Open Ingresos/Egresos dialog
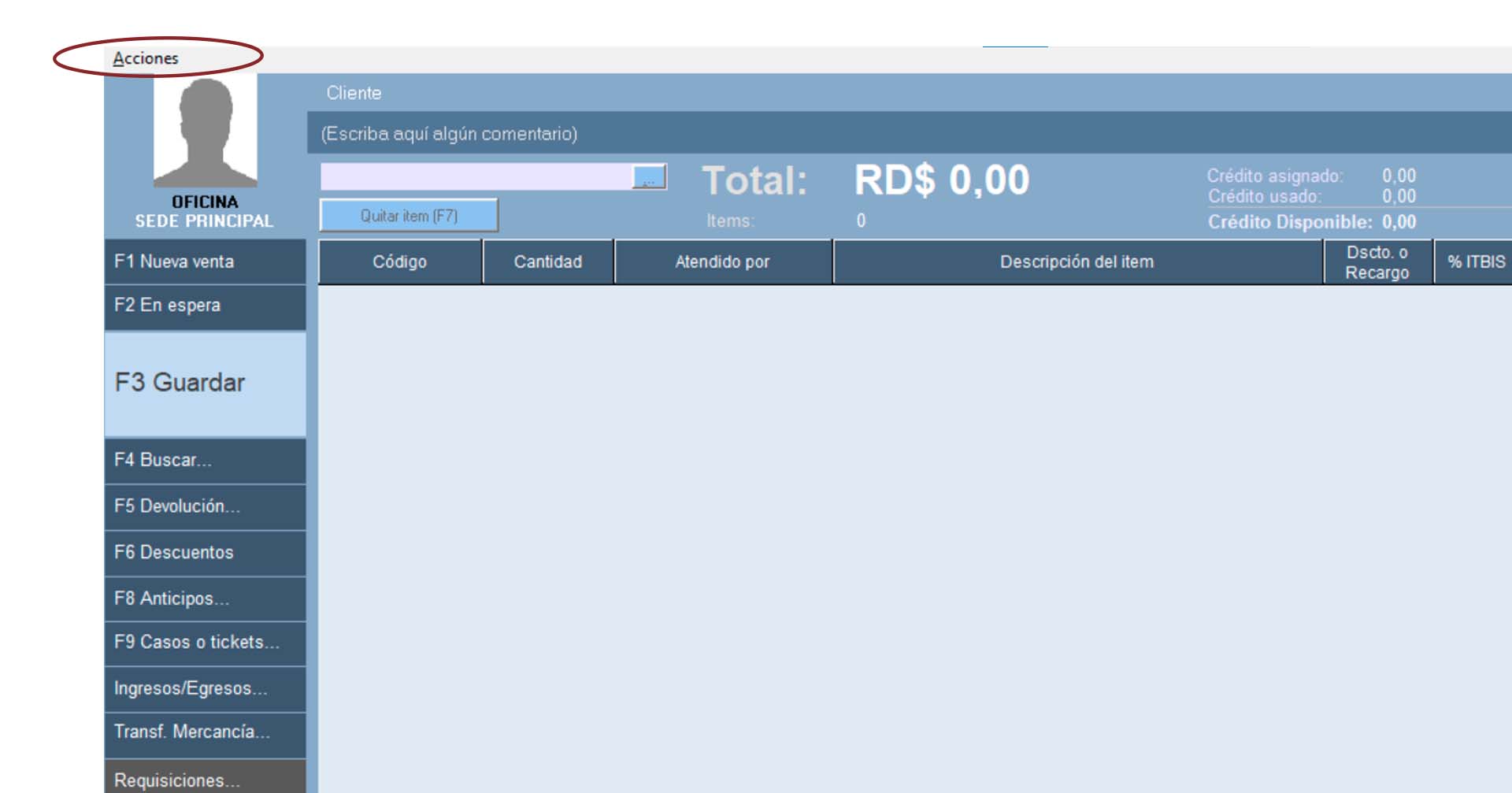Viewport: 1512px width, 793px height. (205, 688)
